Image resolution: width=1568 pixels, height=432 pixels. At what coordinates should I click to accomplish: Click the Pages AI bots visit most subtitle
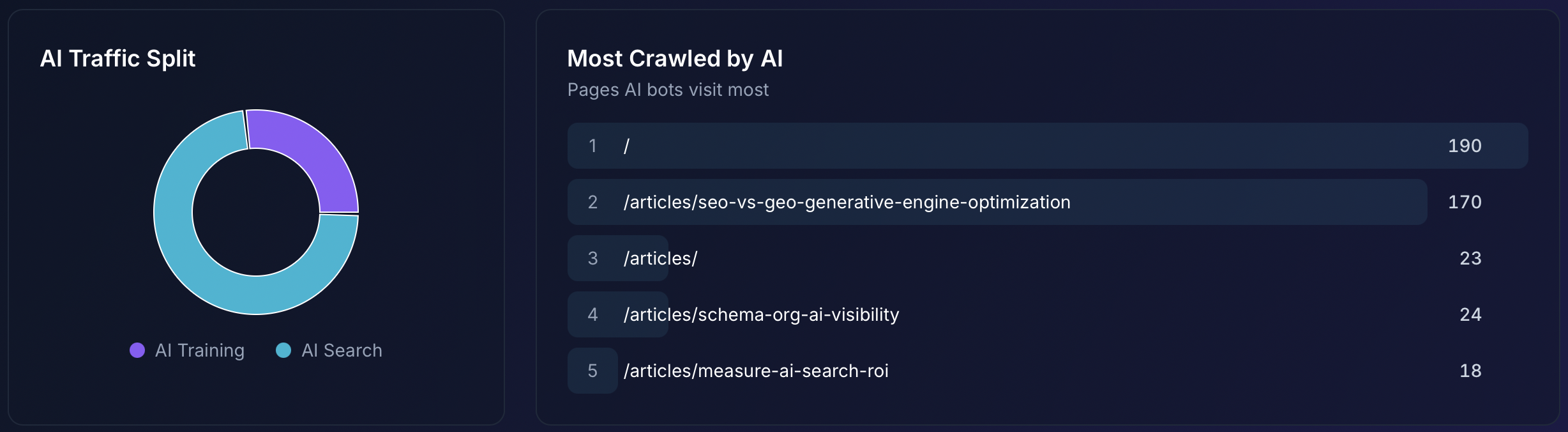[667, 89]
